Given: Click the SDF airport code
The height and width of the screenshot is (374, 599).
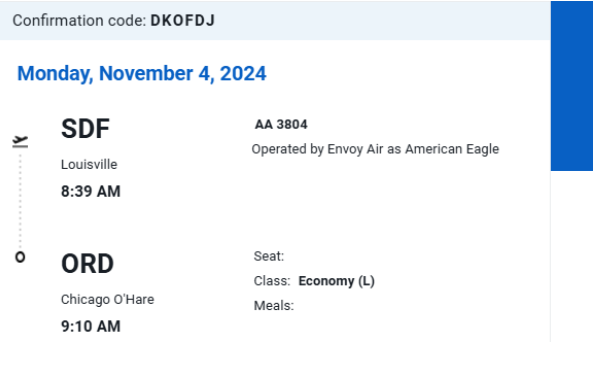Looking at the screenshot, I should (86, 129).
